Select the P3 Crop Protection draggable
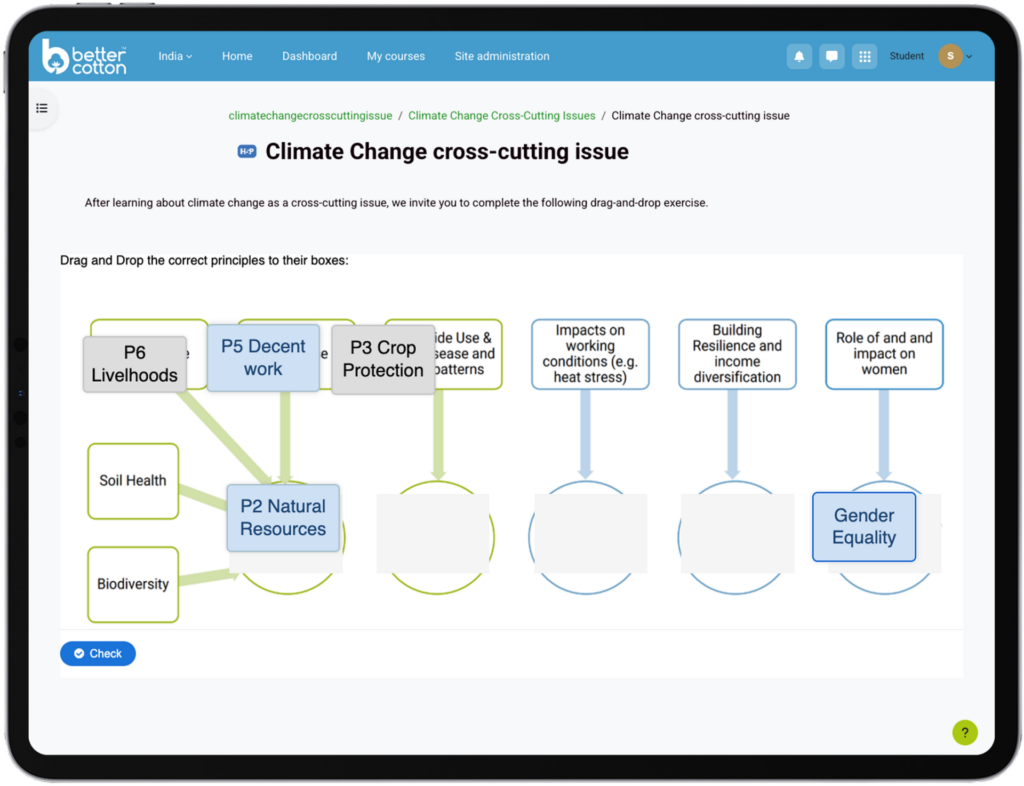The width and height of the screenshot is (1024, 786). tap(383, 359)
